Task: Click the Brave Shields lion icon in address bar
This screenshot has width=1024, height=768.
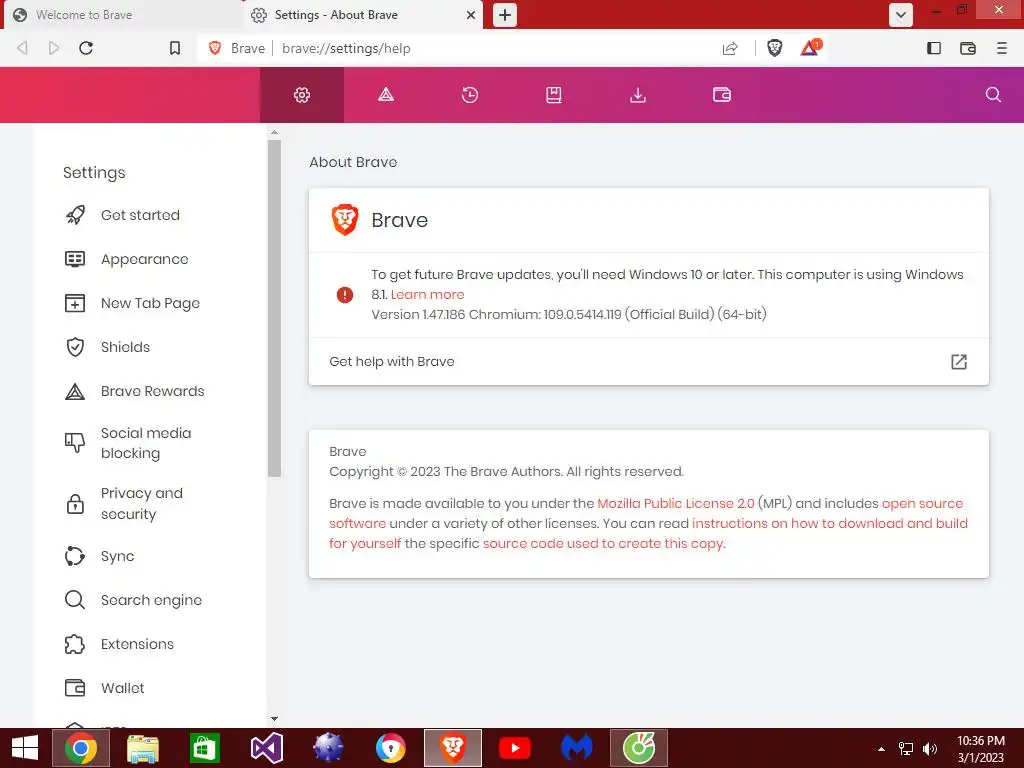Action: [x=775, y=48]
